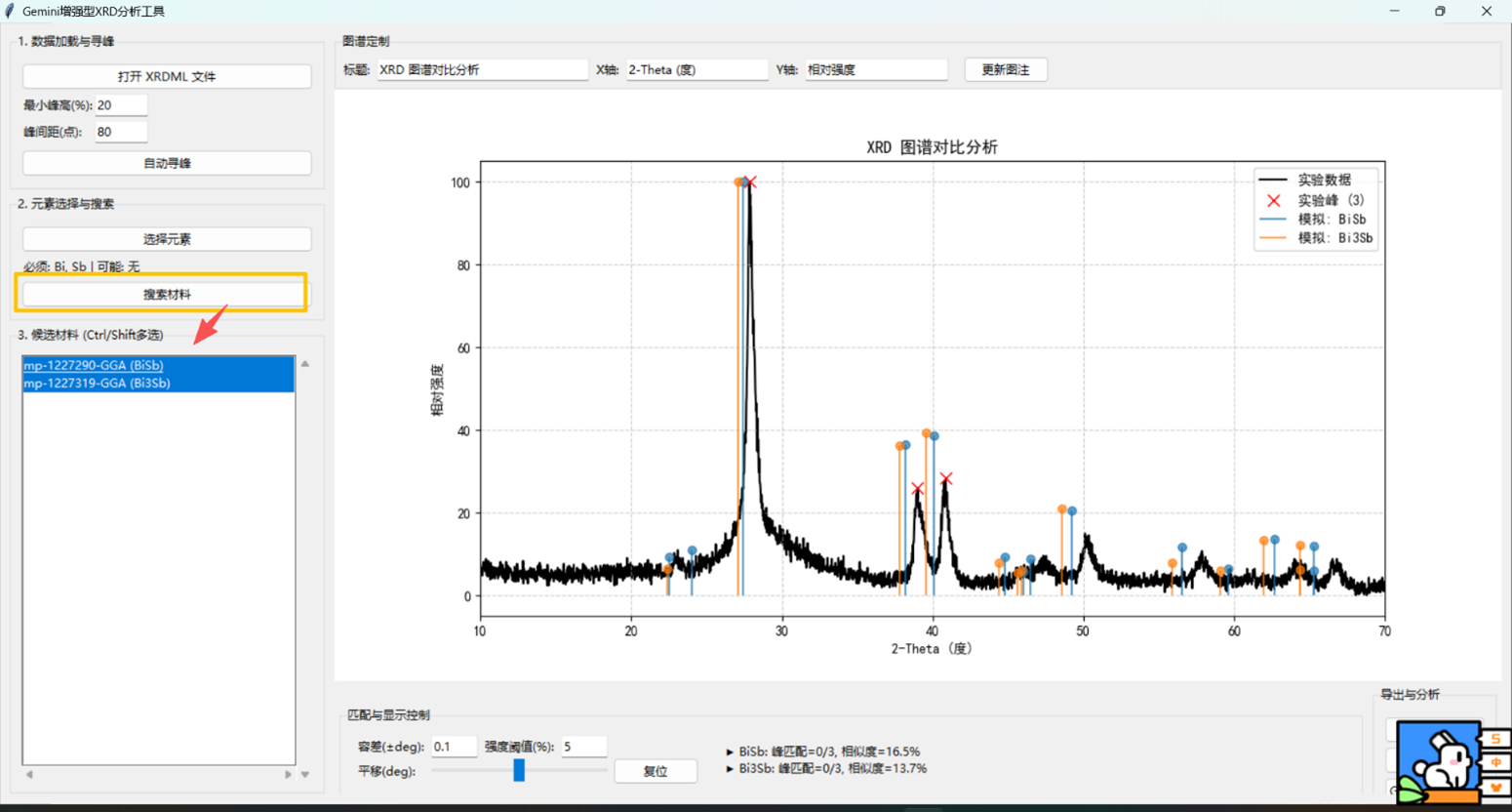
Task: Click the '中' language tab on rabbit widget
Action: (x=1495, y=763)
